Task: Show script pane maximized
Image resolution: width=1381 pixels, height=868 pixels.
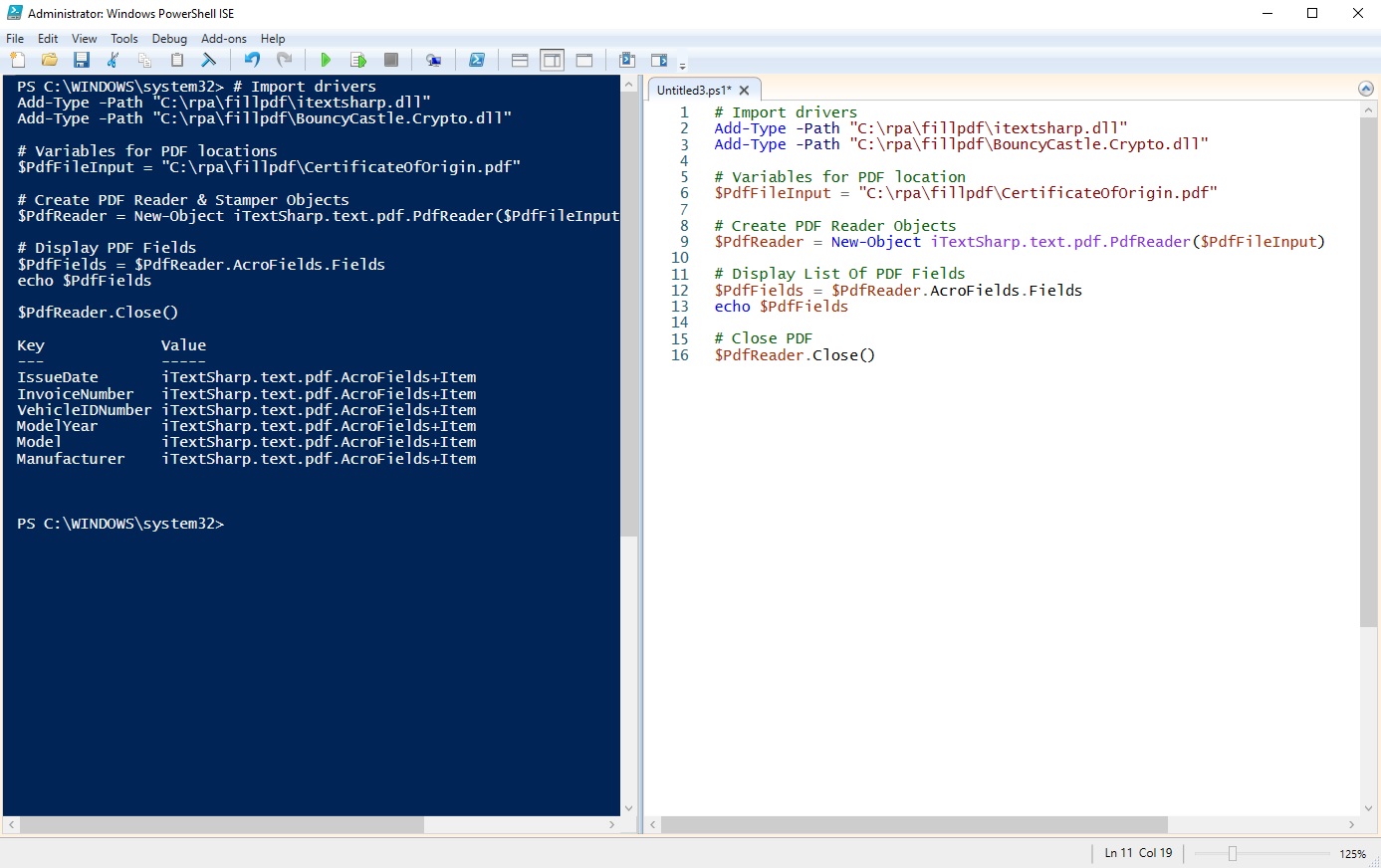Action: point(584,61)
